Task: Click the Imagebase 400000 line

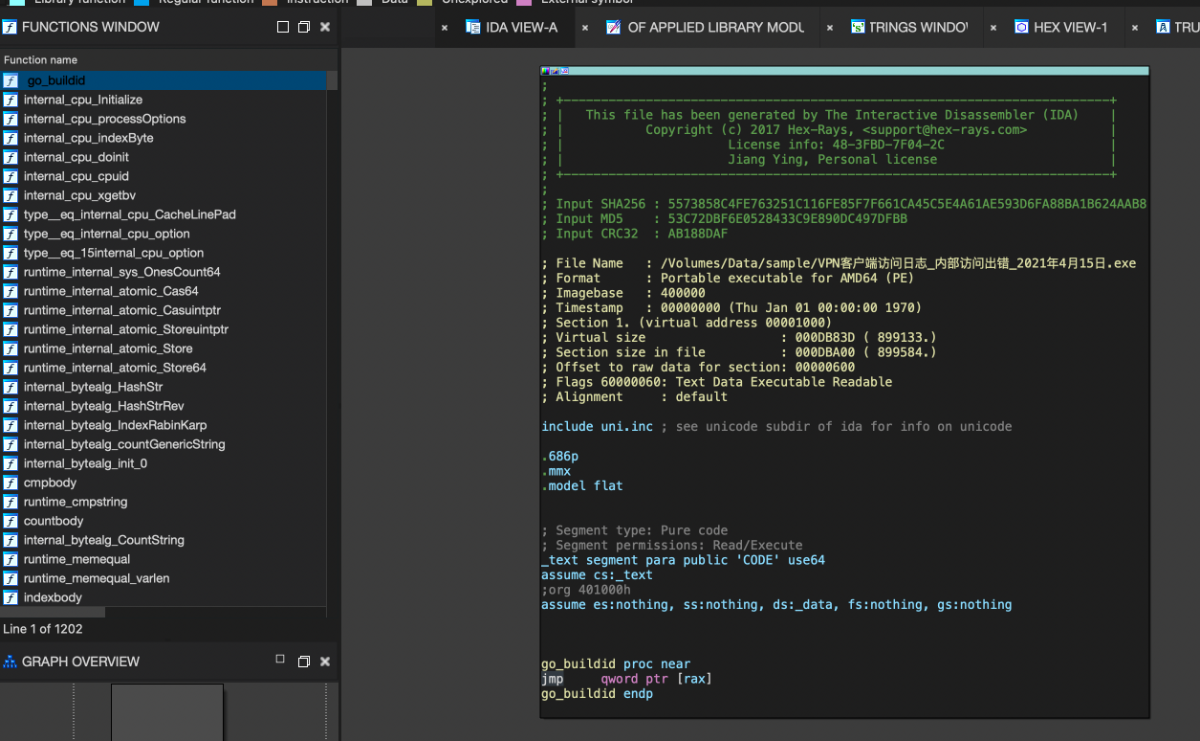Action: coord(623,293)
